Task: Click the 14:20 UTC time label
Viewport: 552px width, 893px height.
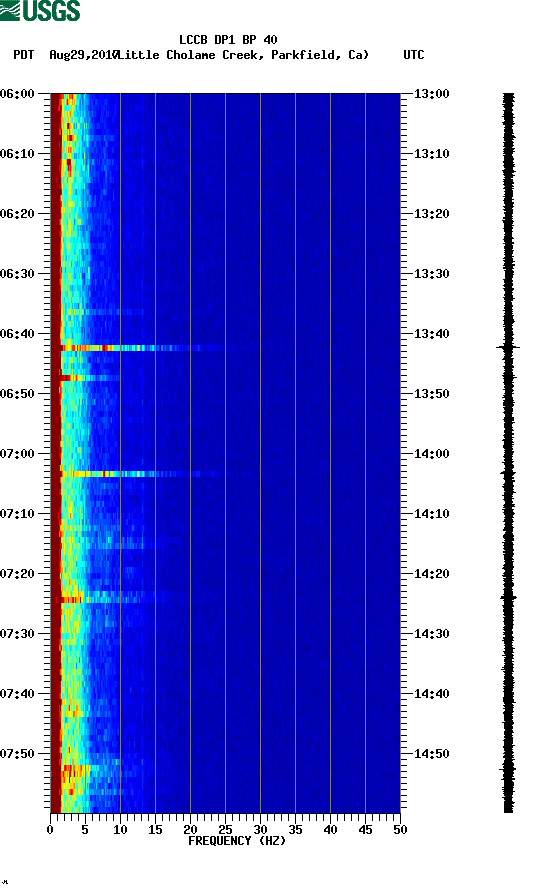Action: (x=431, y=574)
